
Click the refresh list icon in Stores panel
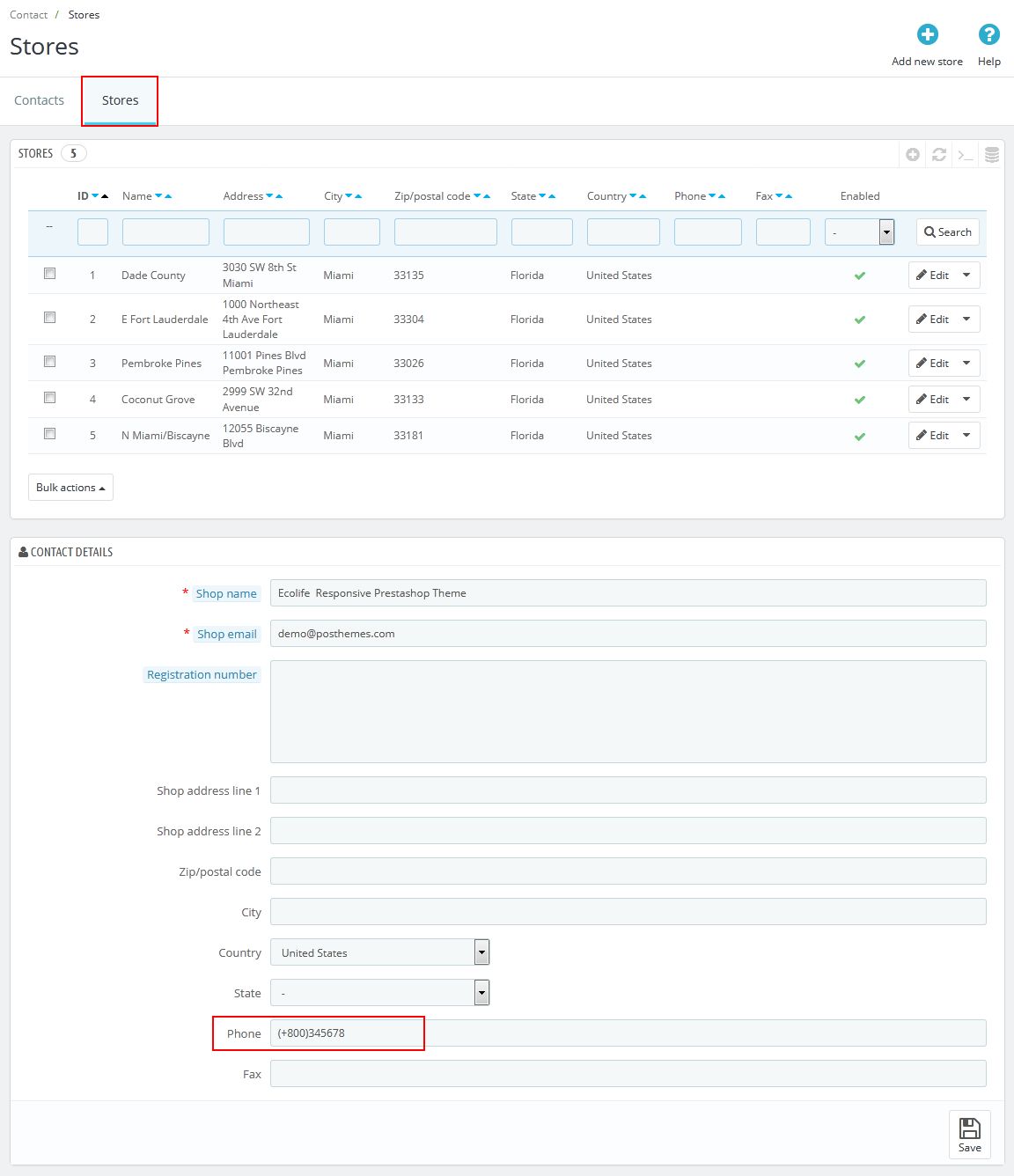click(939, 155)
